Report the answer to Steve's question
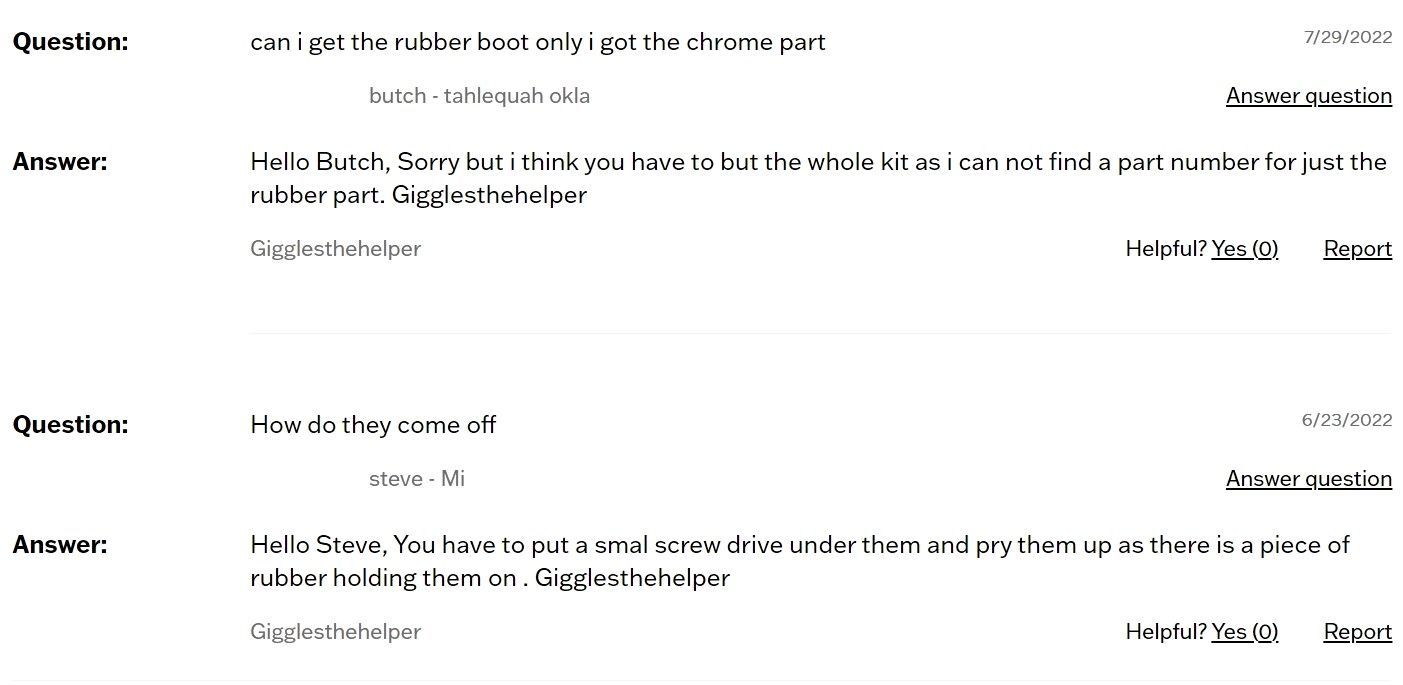Screen dimensions: 1403x685 click(x=1357, y=632)
